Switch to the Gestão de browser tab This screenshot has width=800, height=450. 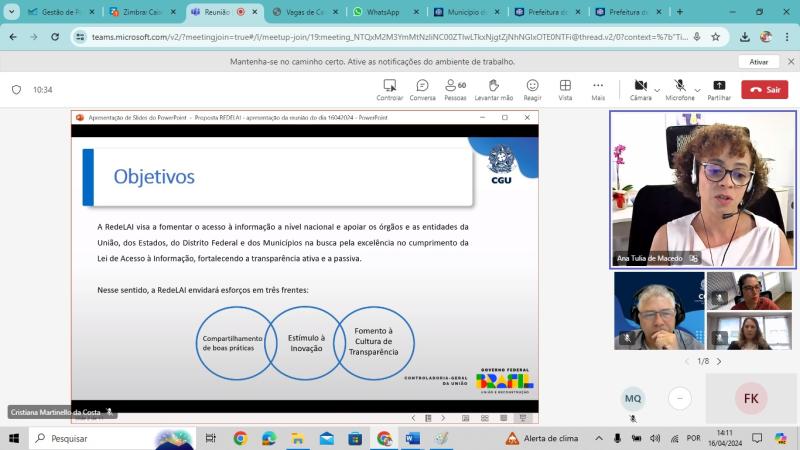[x=62, y=12]
